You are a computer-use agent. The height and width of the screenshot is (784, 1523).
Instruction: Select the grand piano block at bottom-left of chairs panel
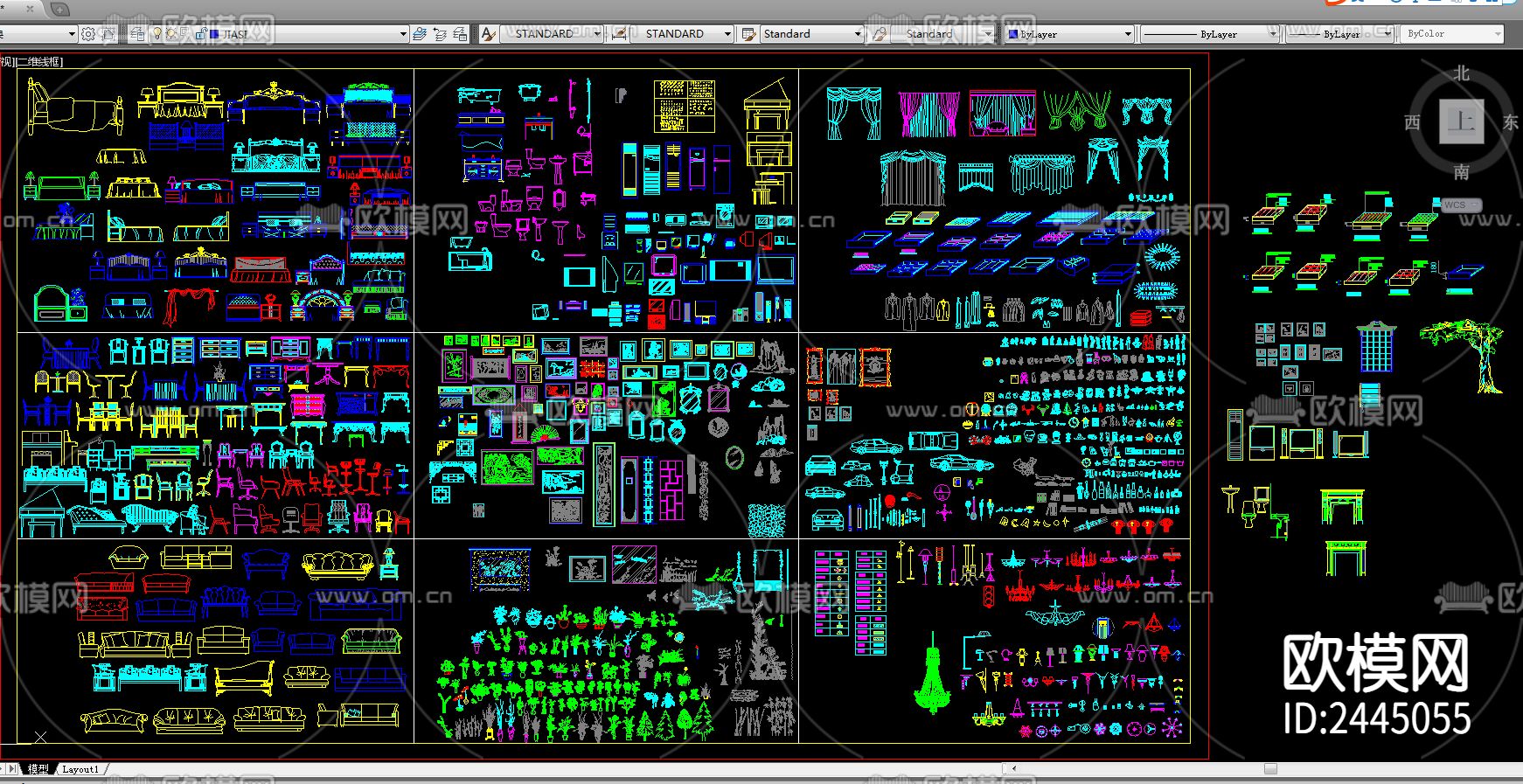click(41, 513)
